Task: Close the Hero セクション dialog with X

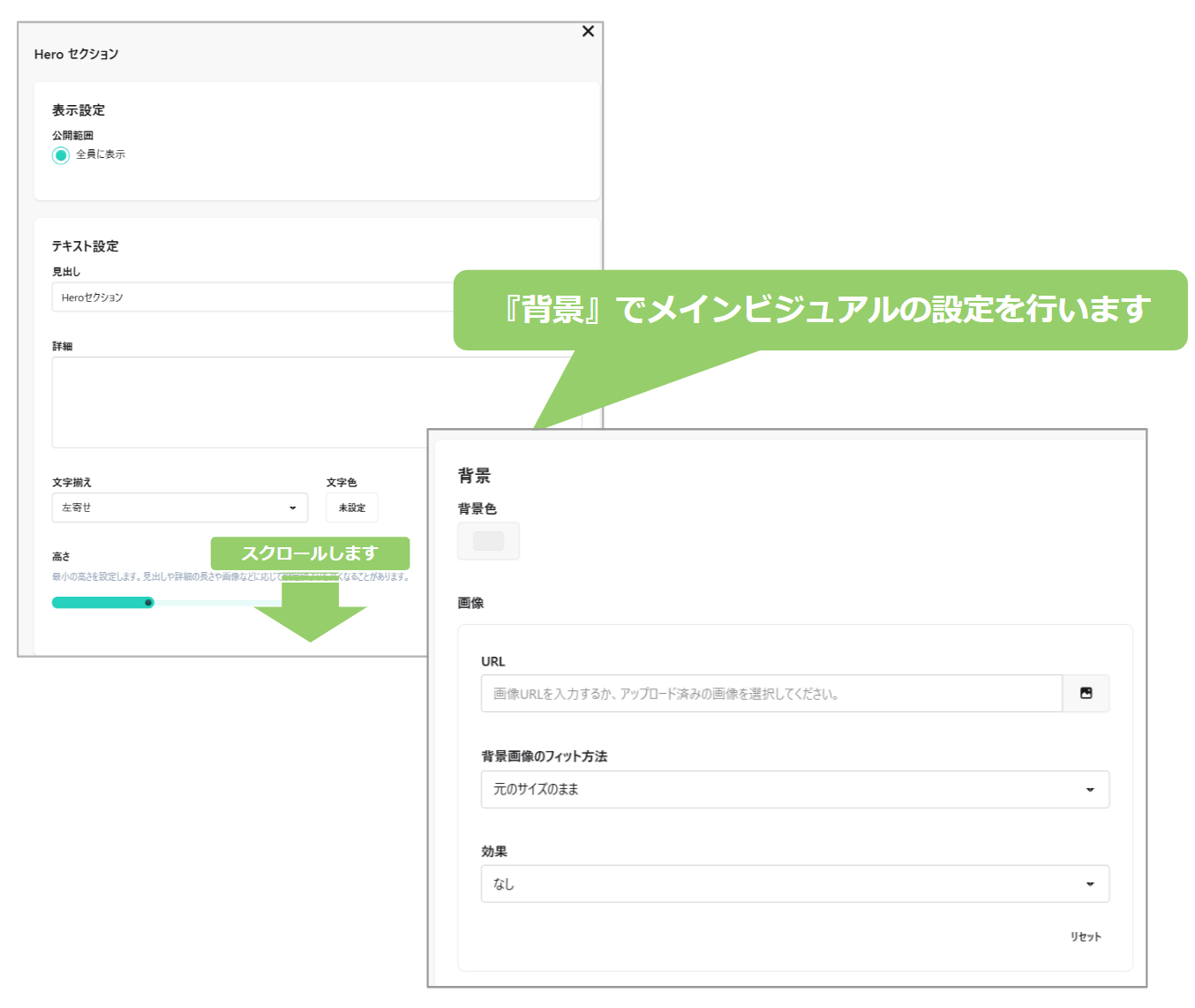Action: click(588, 32)
